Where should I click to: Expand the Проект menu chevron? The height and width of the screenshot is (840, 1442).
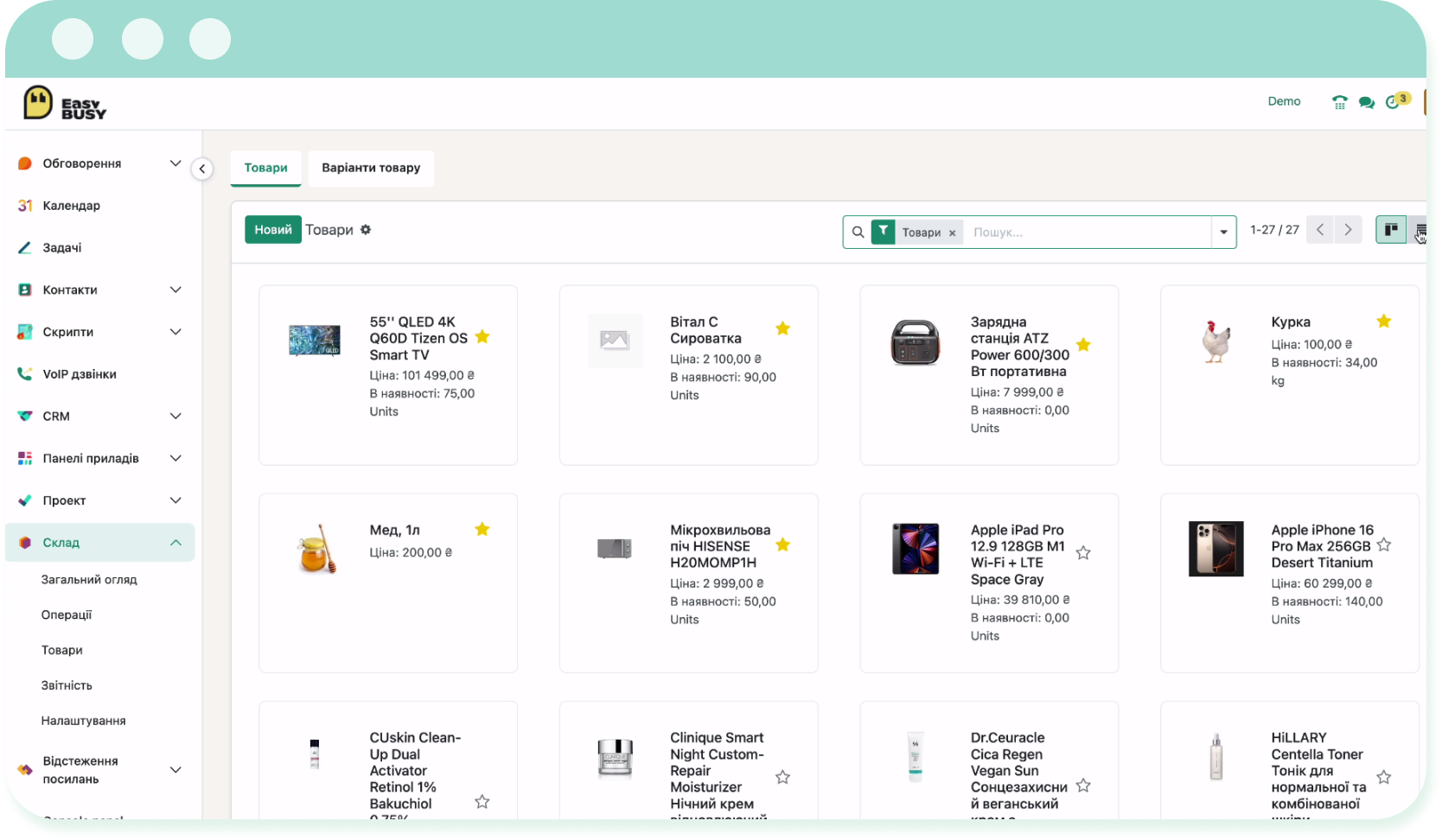175,500
